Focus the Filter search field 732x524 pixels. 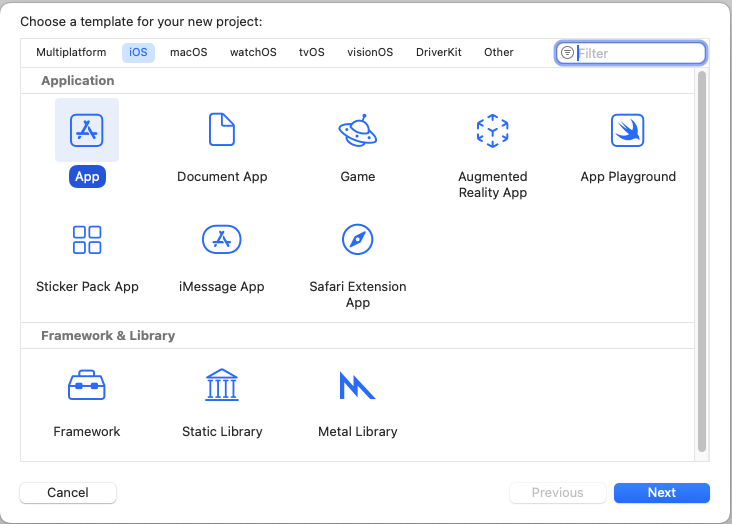pyautogui.click(x=638, y=53)
